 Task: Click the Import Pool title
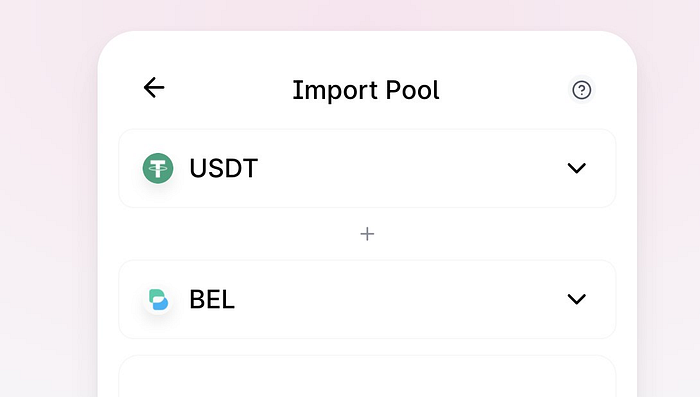coord(366,90)
